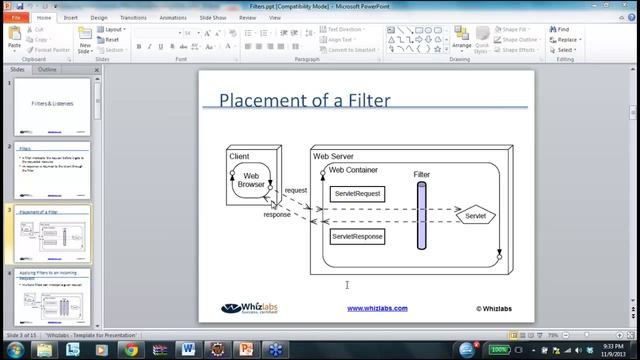Switch to the Transitions ribbon tab
This screenshot has height=360, width=640.
(x=133, y=18)
